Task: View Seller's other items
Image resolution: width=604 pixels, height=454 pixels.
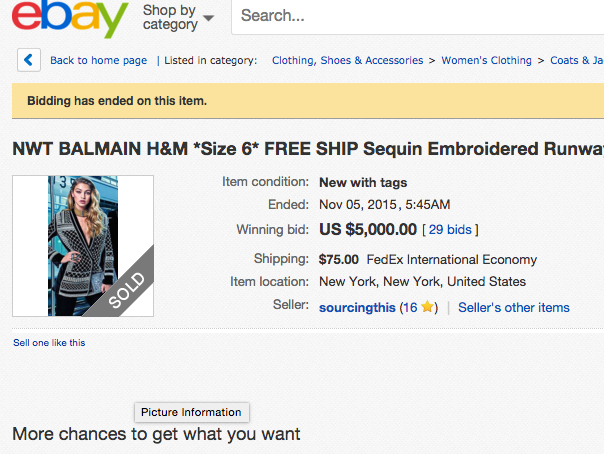Action: 513,308
